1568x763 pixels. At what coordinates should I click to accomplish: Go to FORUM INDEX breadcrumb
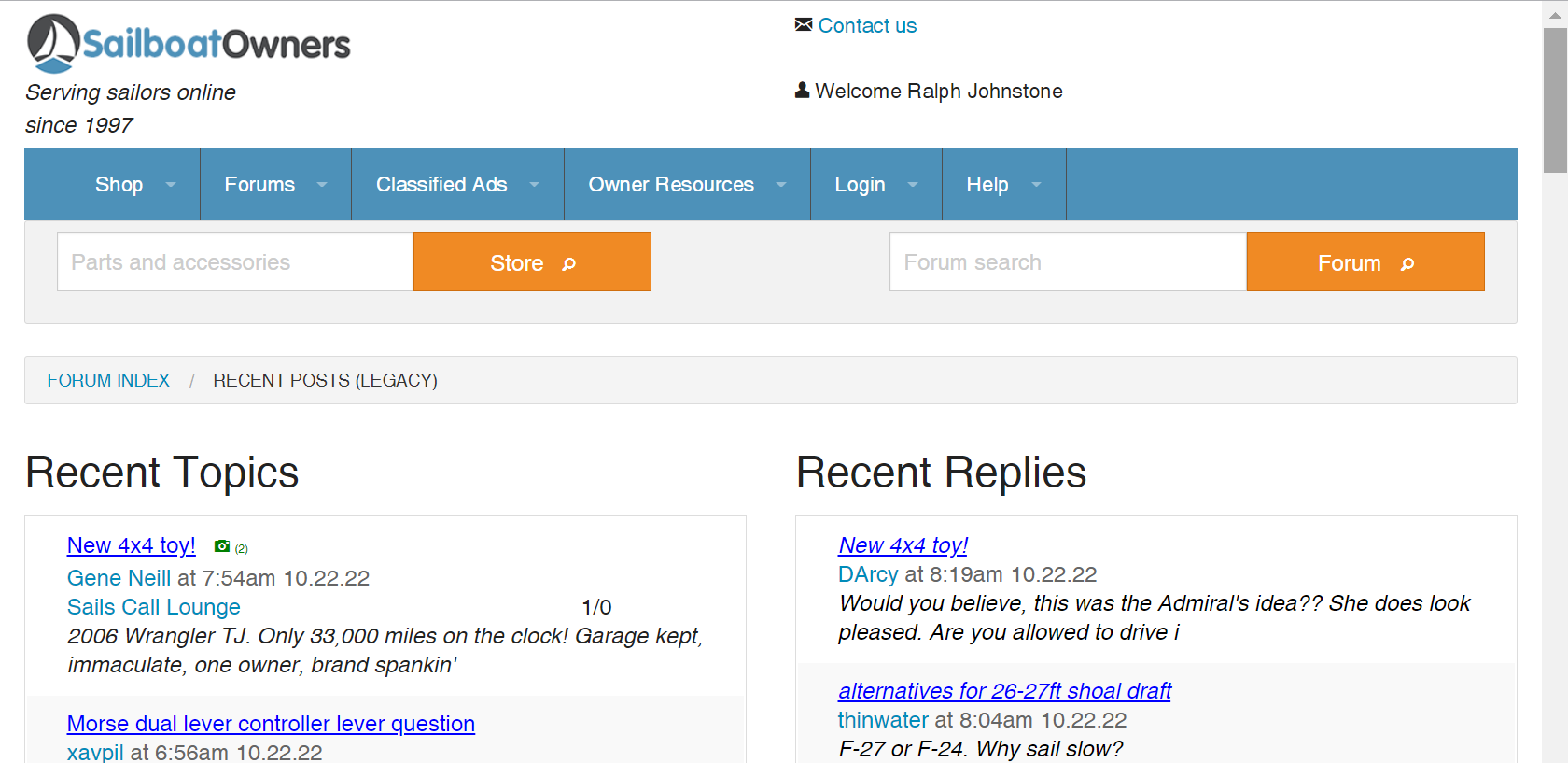click(x=108, y=380)
